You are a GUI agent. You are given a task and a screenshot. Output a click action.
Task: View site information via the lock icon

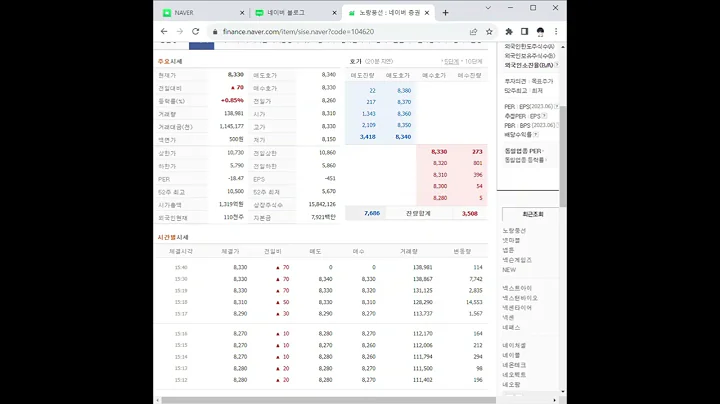215,32
